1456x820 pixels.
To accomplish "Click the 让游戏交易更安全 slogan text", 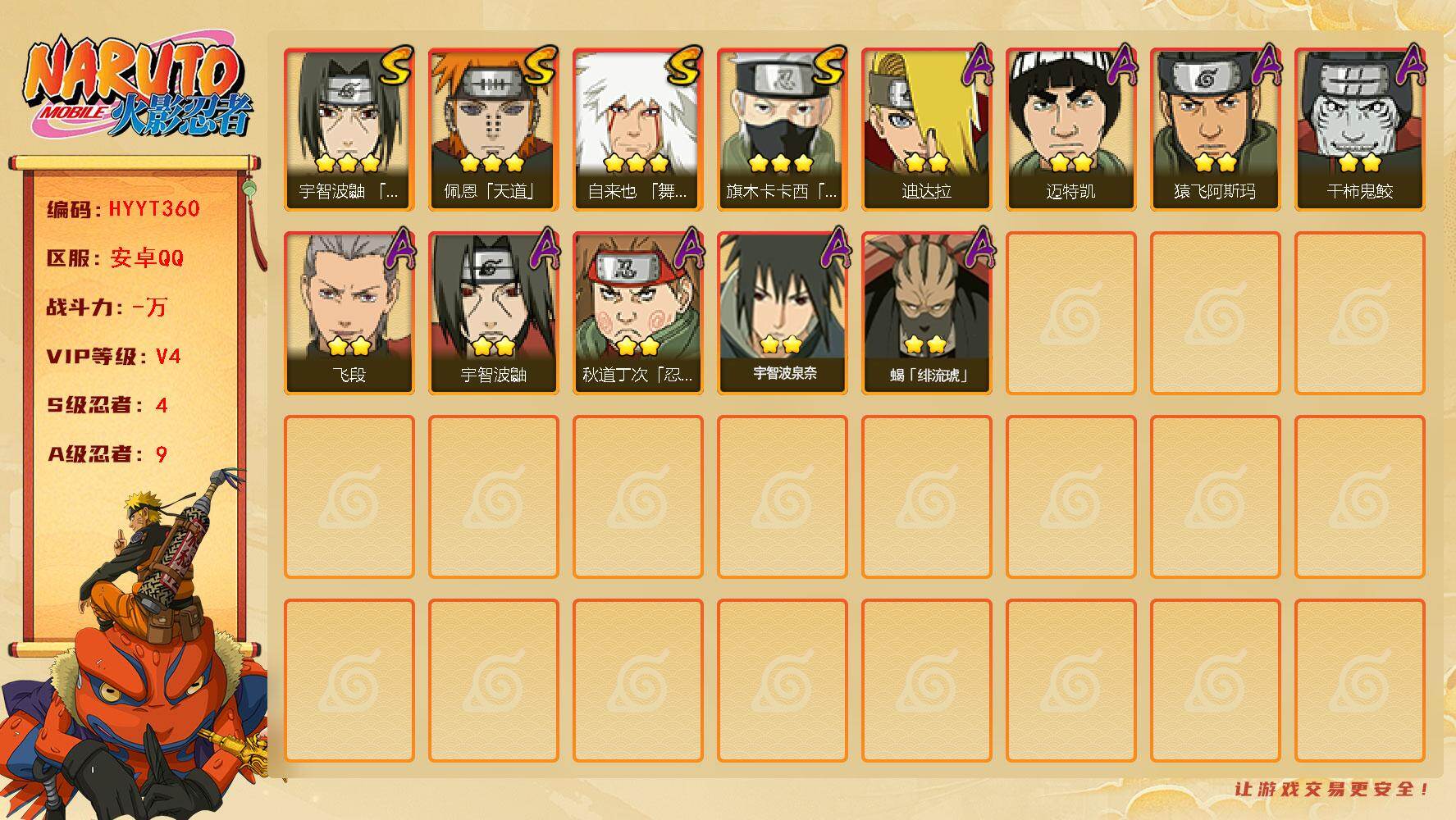I will click(x=1332, y=789).
